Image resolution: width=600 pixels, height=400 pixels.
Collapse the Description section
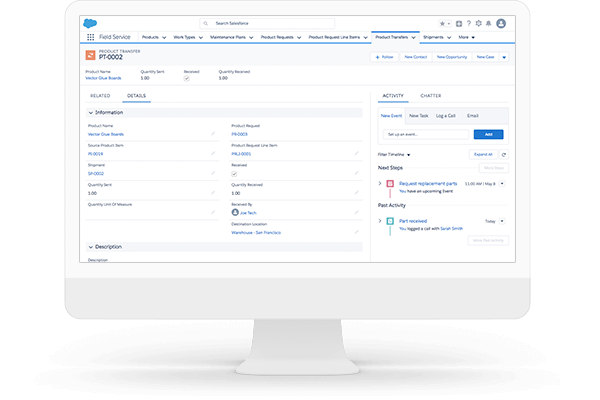point(91,246)
